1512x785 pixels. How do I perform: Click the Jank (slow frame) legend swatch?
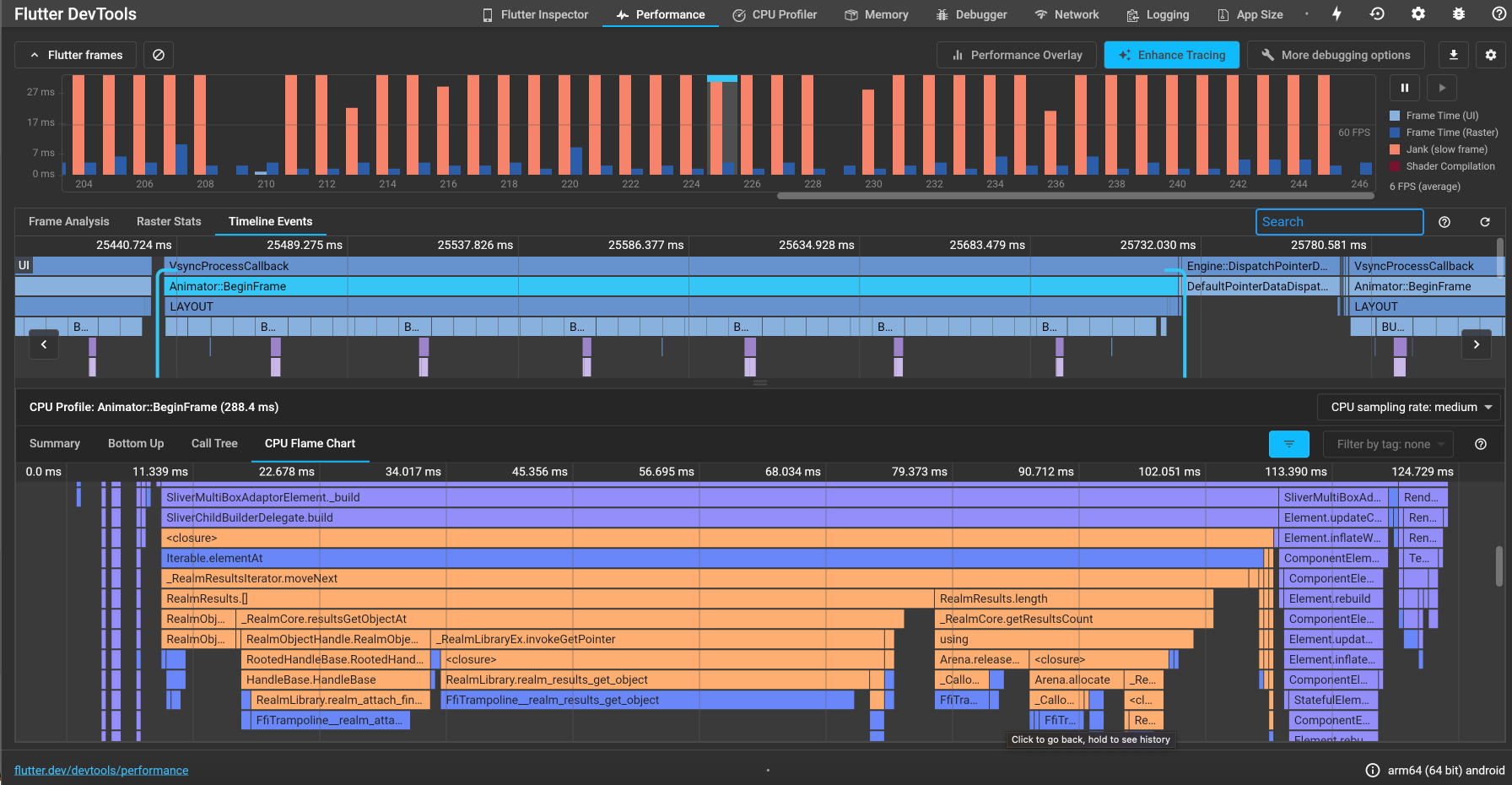[x=1395, y=149]
